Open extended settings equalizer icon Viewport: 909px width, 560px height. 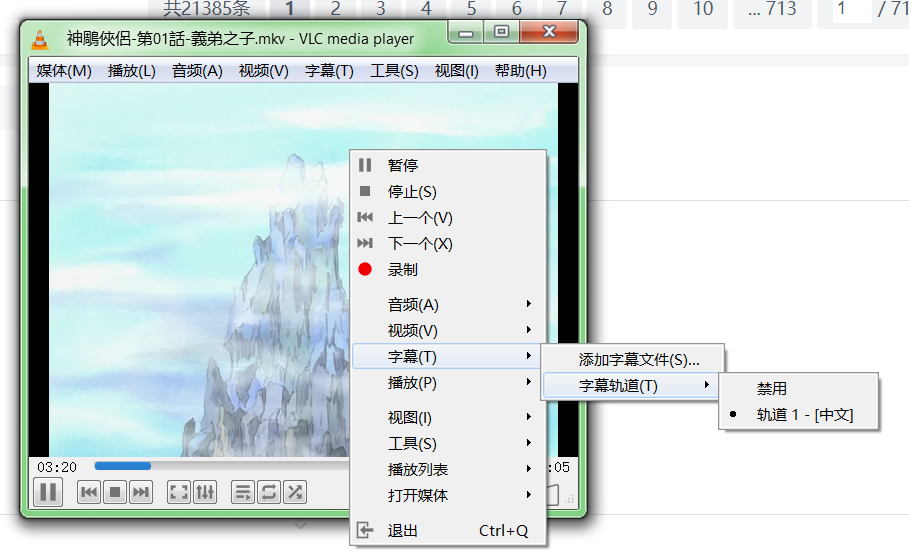pos(205,493)
